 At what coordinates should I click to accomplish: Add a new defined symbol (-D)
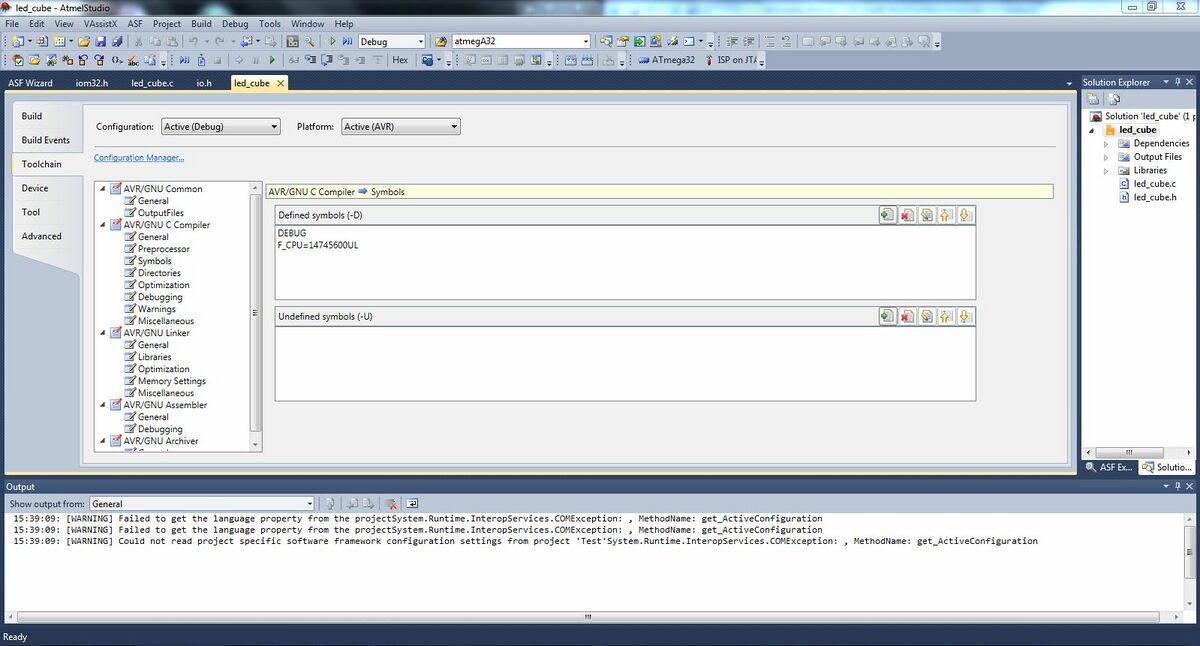(x=887, y=215)
